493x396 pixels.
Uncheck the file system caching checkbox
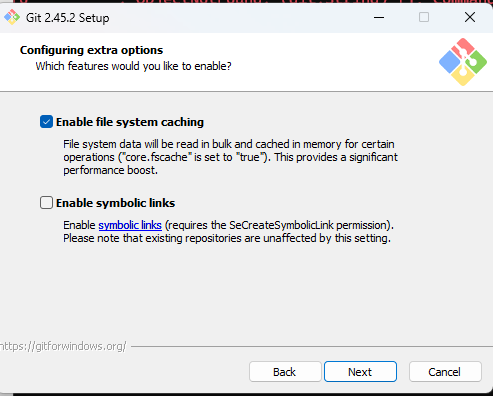[x=46, y=122]
